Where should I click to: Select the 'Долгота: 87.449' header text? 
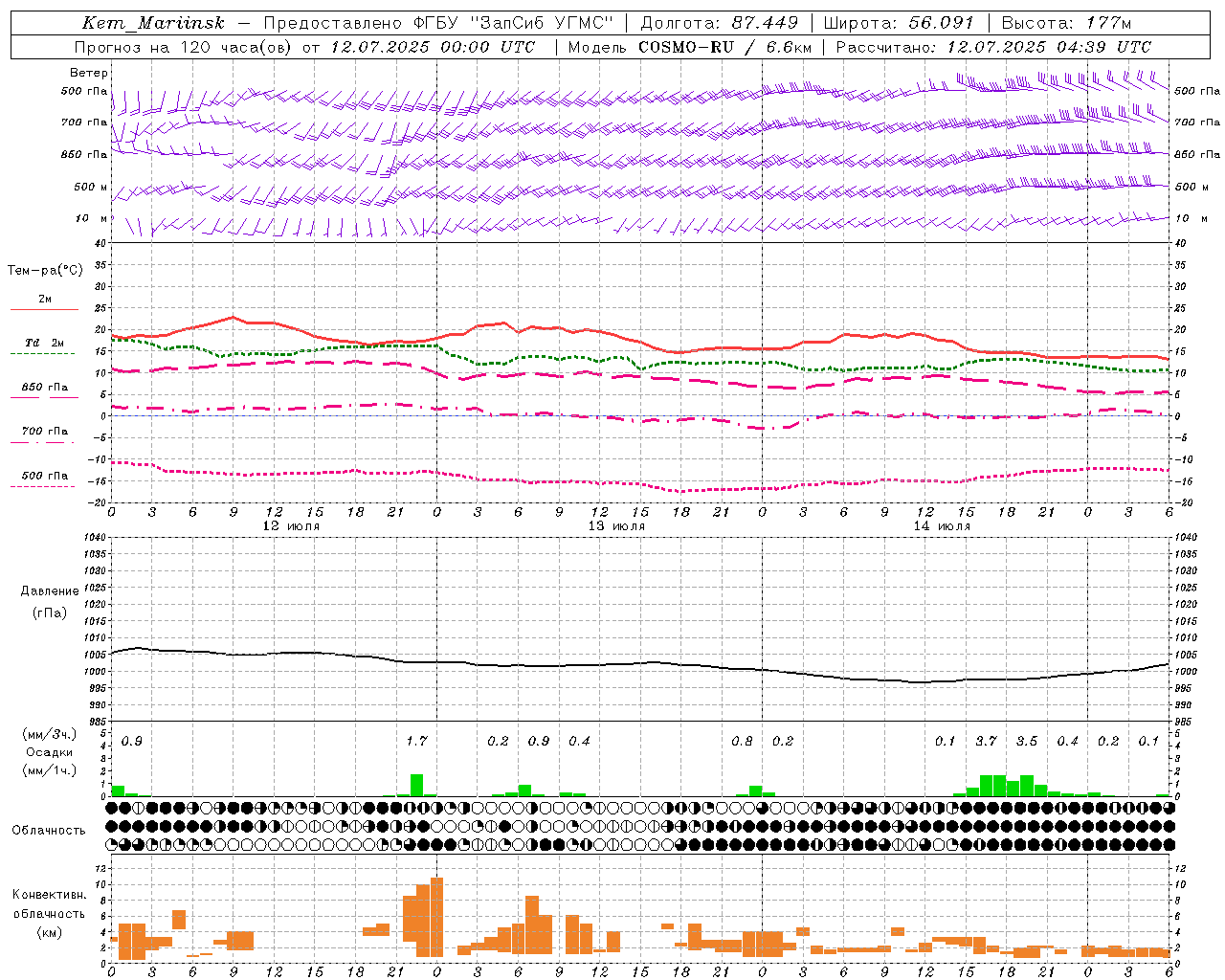click(x=720, y=23)
